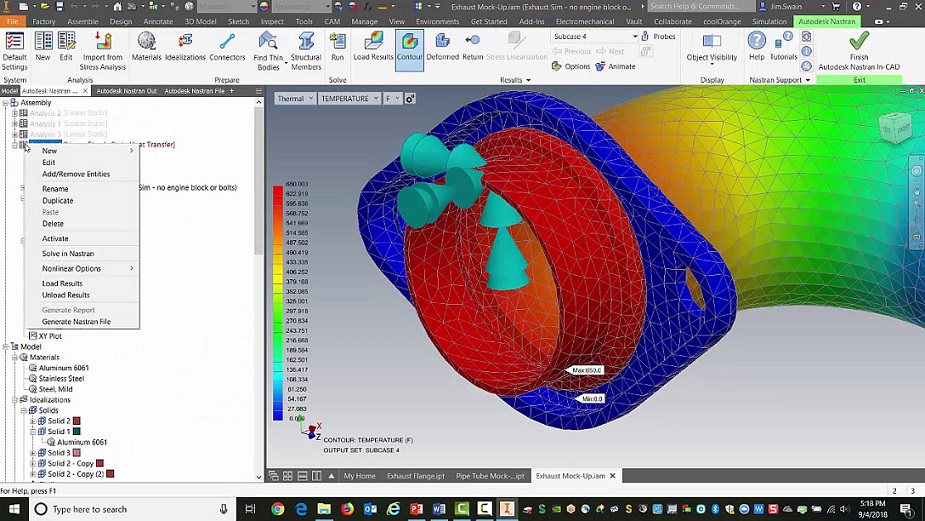Run Find Thin Bodies
The width and height of the screenshot is (925, 521).
point(268,51)
